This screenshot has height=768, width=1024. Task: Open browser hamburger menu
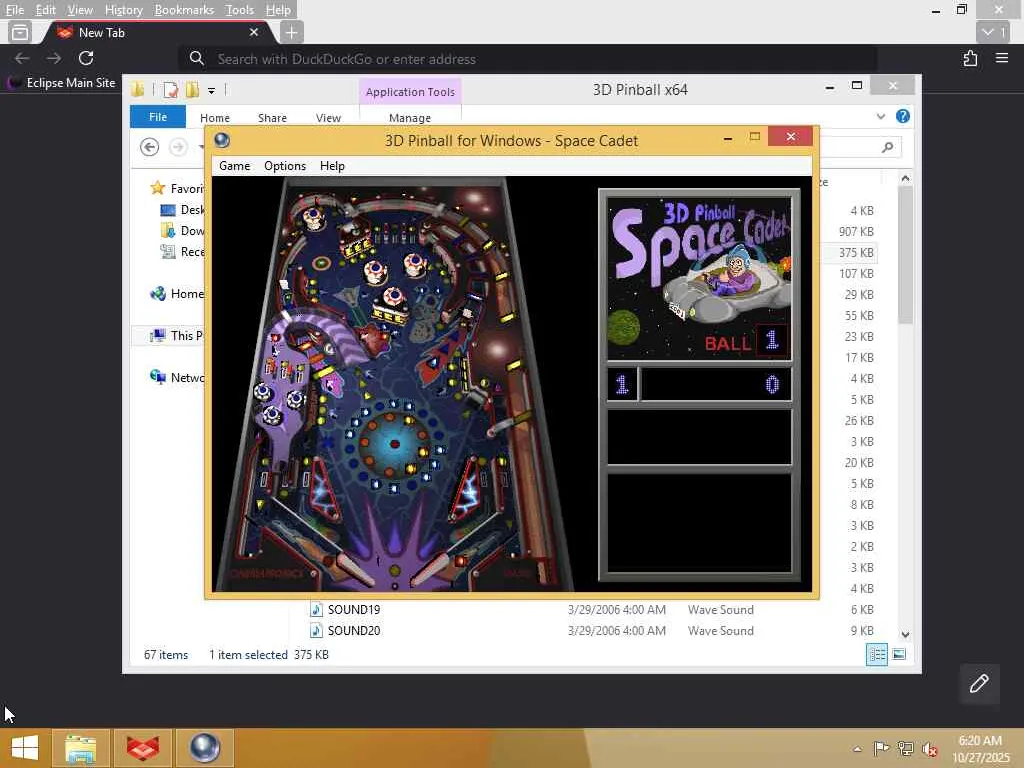click(1002, 58)
